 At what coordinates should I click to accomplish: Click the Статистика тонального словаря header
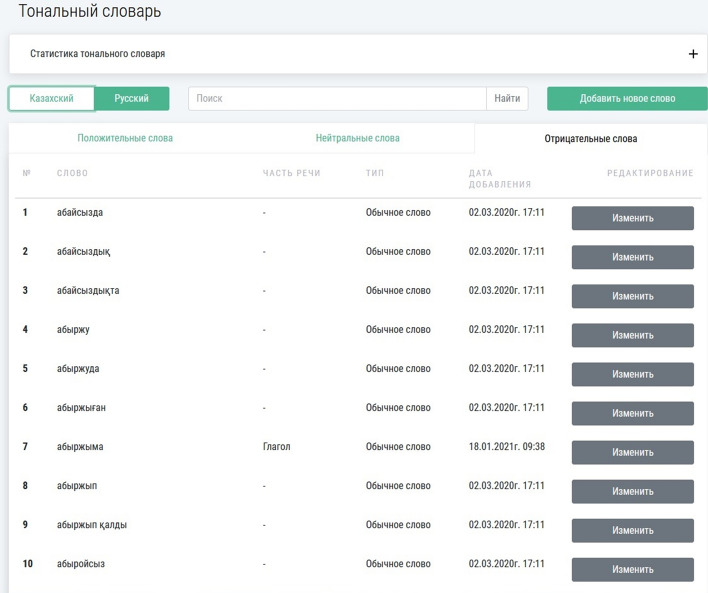click(x=98, y=54)
